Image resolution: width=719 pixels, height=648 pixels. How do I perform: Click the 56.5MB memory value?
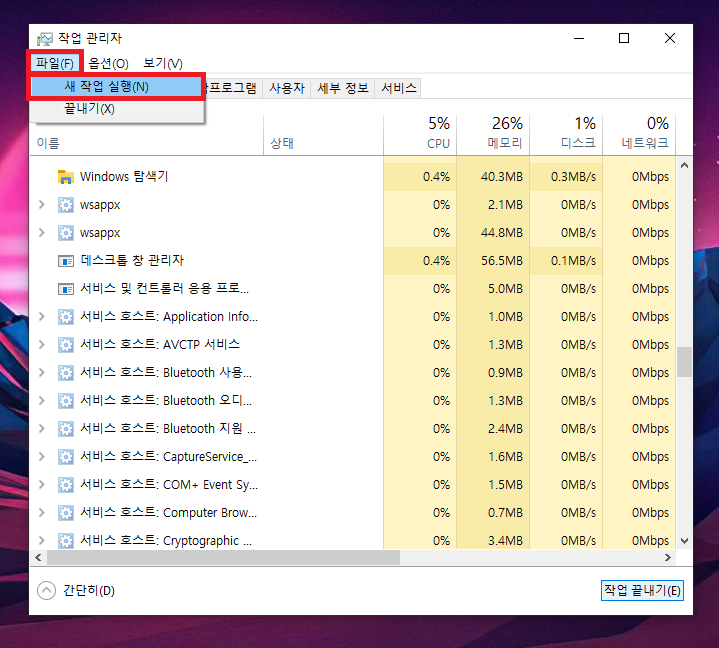pos(502,261)
